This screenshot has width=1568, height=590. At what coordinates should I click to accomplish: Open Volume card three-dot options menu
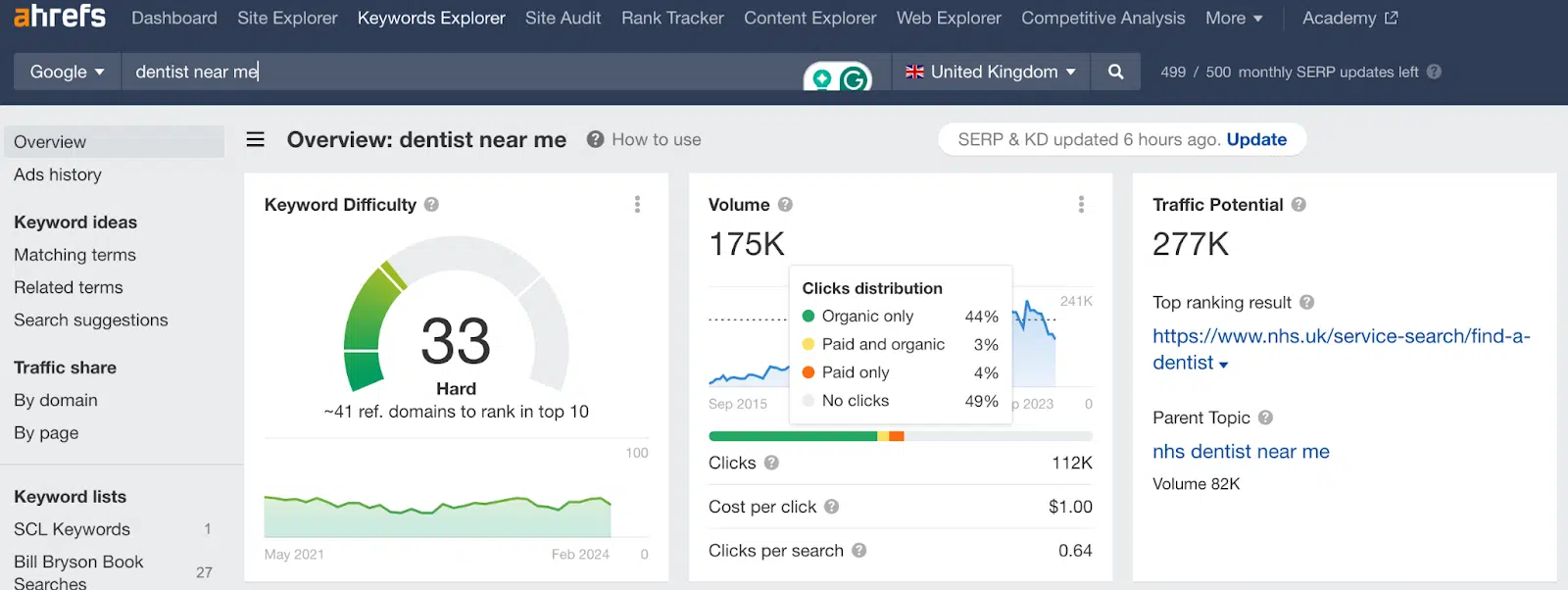tap(1081, 204)
